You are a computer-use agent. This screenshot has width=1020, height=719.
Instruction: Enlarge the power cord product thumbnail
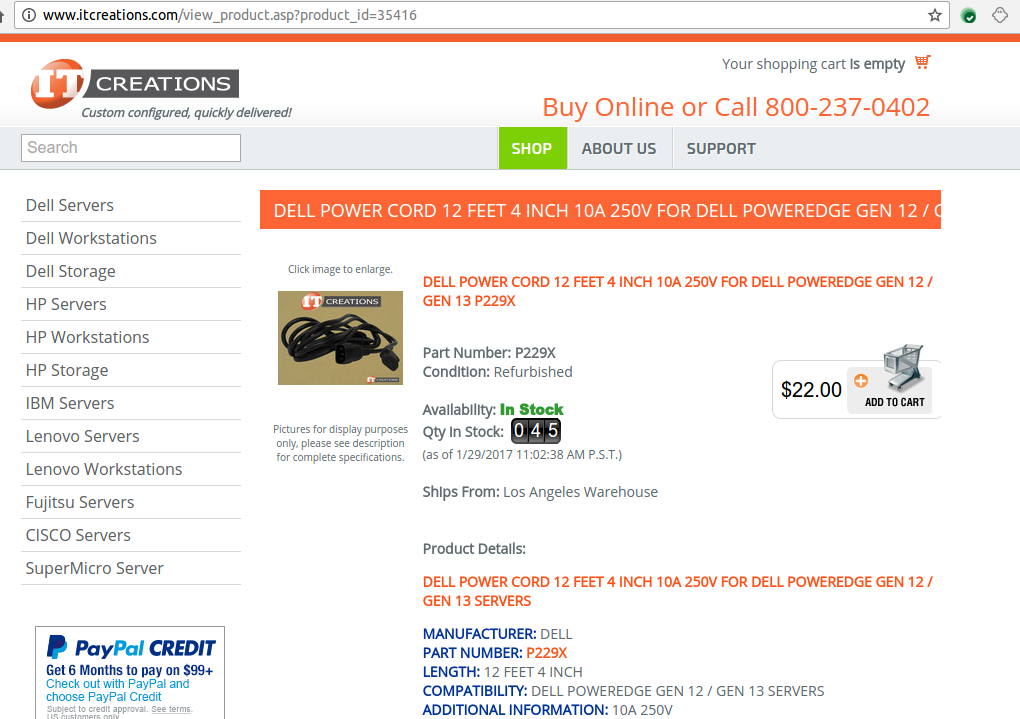click(x=340, y=338)
